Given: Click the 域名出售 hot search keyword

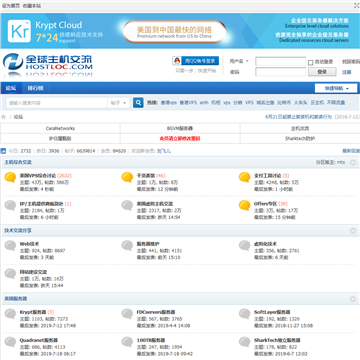Looking at the screenshot, I should point(265,103).
